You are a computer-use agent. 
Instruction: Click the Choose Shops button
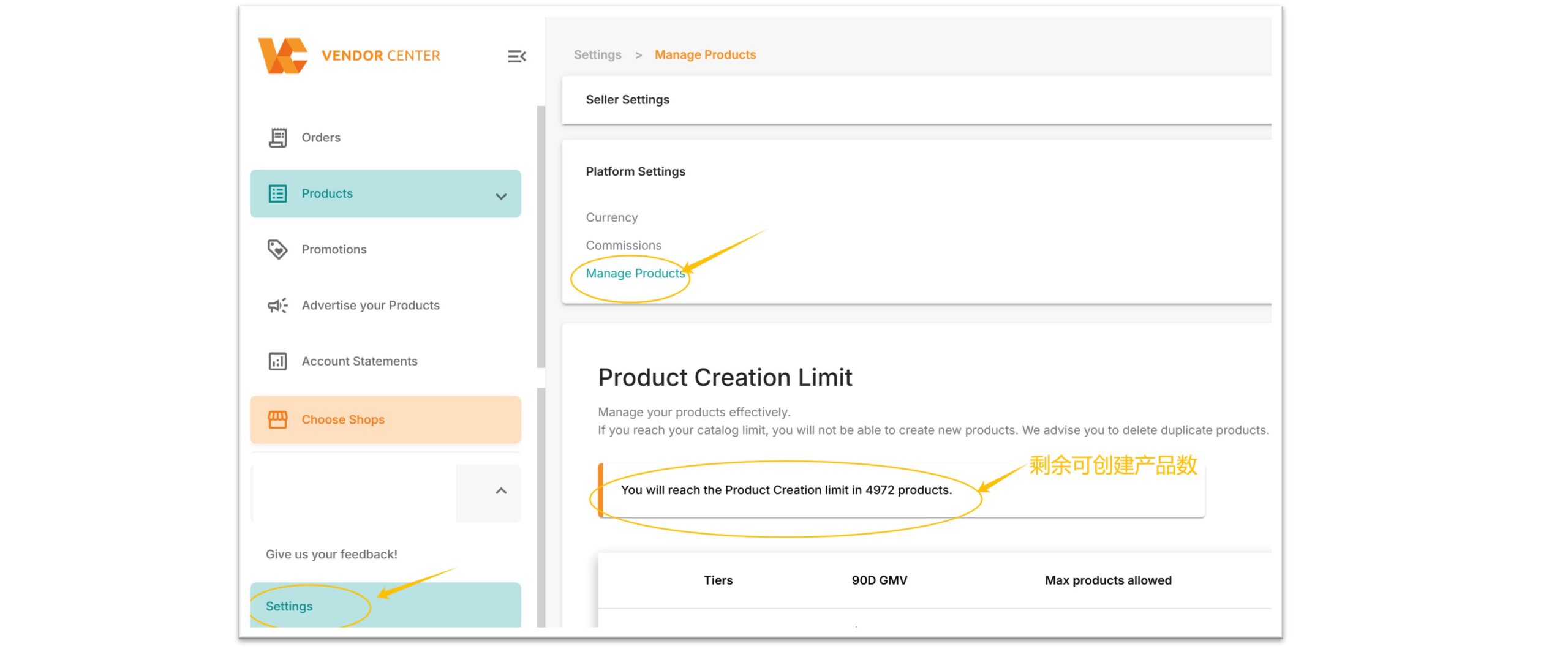pyautogui.click(x=385, y=419)
